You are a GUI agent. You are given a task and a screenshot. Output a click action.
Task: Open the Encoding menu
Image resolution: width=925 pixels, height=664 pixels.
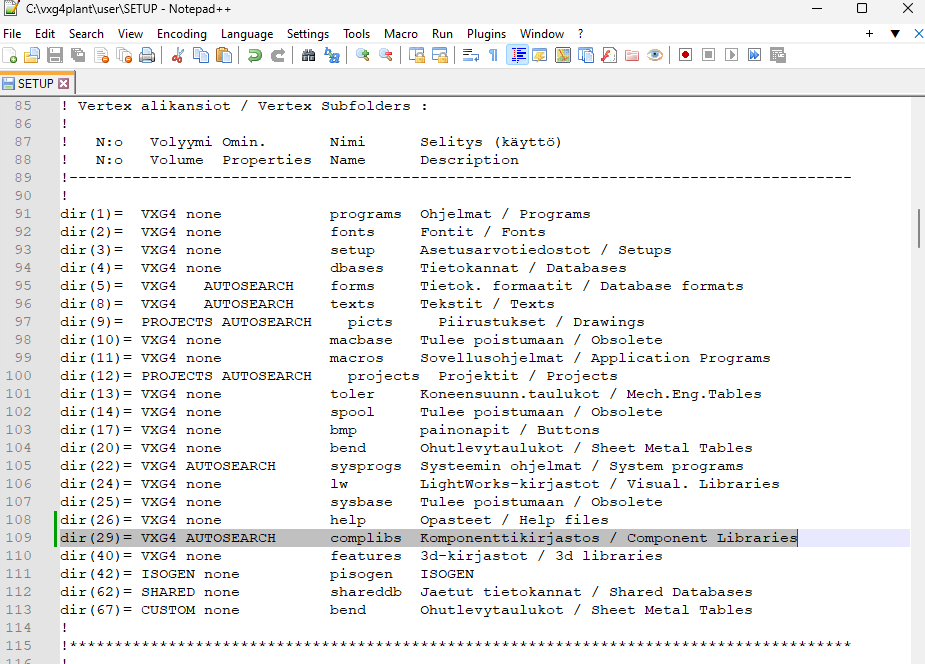181,33
